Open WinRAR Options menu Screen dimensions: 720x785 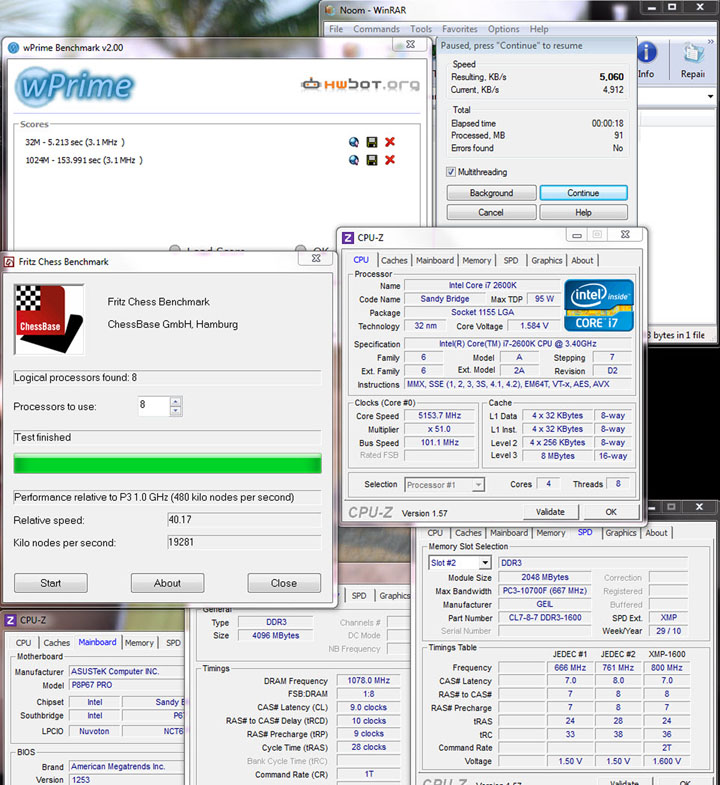(x=503, y=29)
